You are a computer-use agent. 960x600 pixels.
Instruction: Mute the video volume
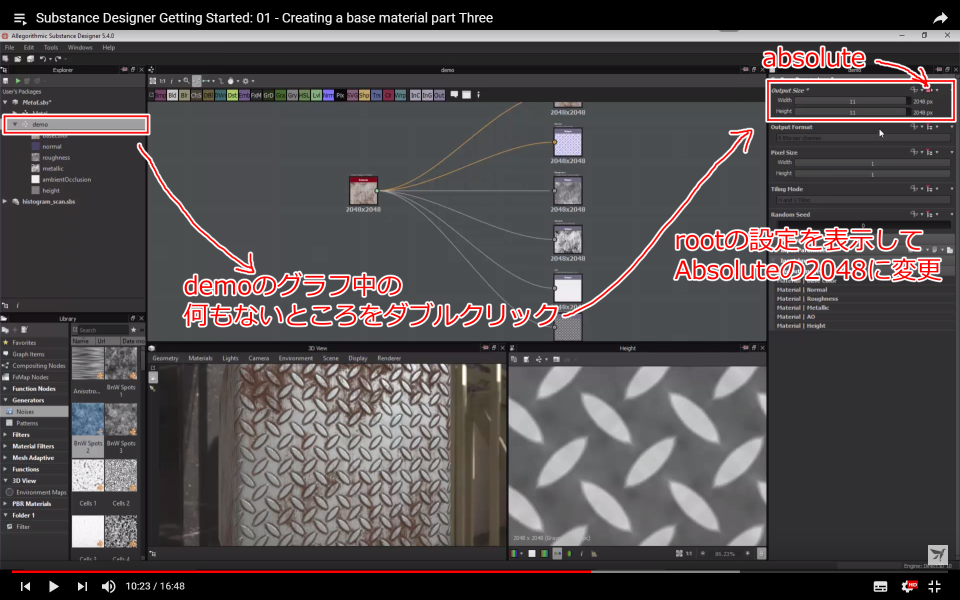pos(108,587)
